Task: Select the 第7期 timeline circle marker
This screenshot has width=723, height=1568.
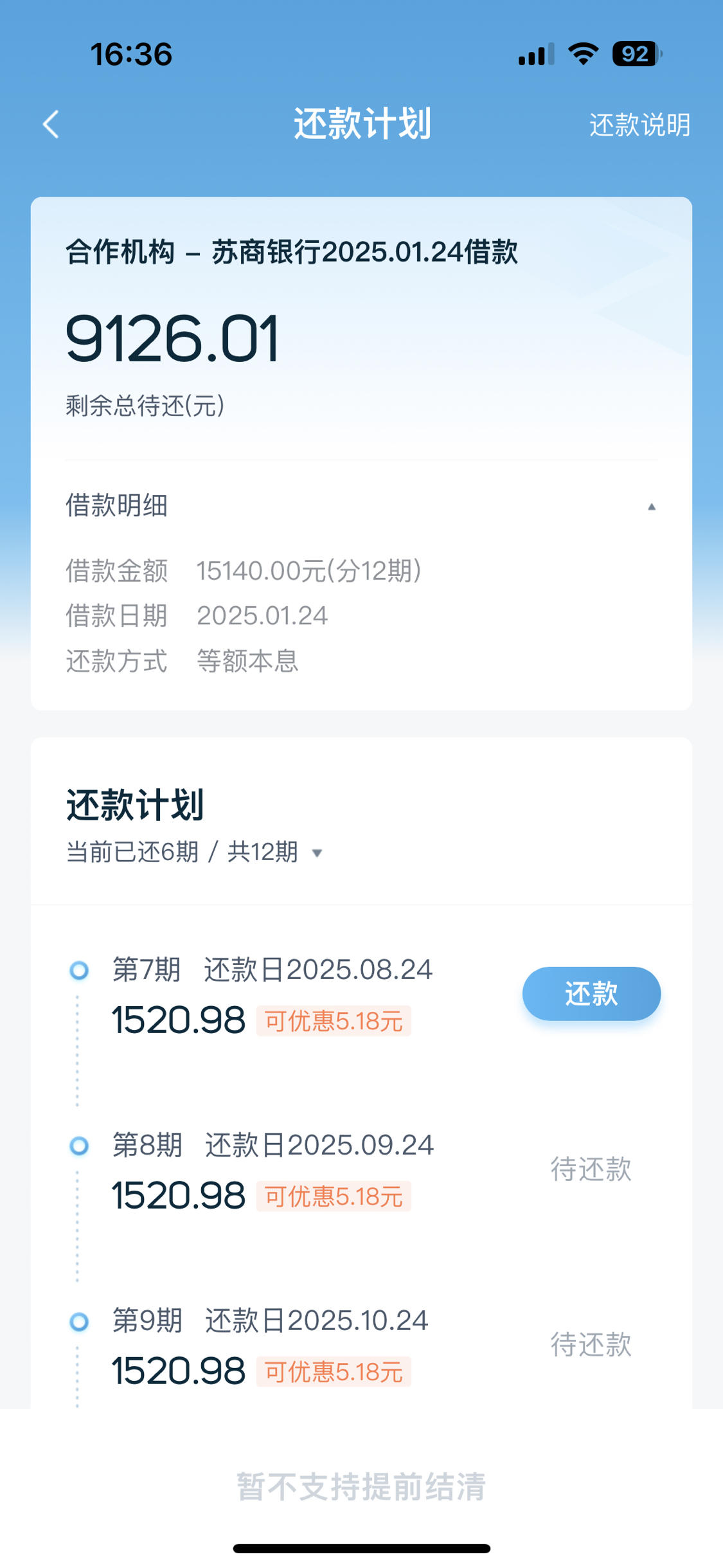Action: (79, 970)
